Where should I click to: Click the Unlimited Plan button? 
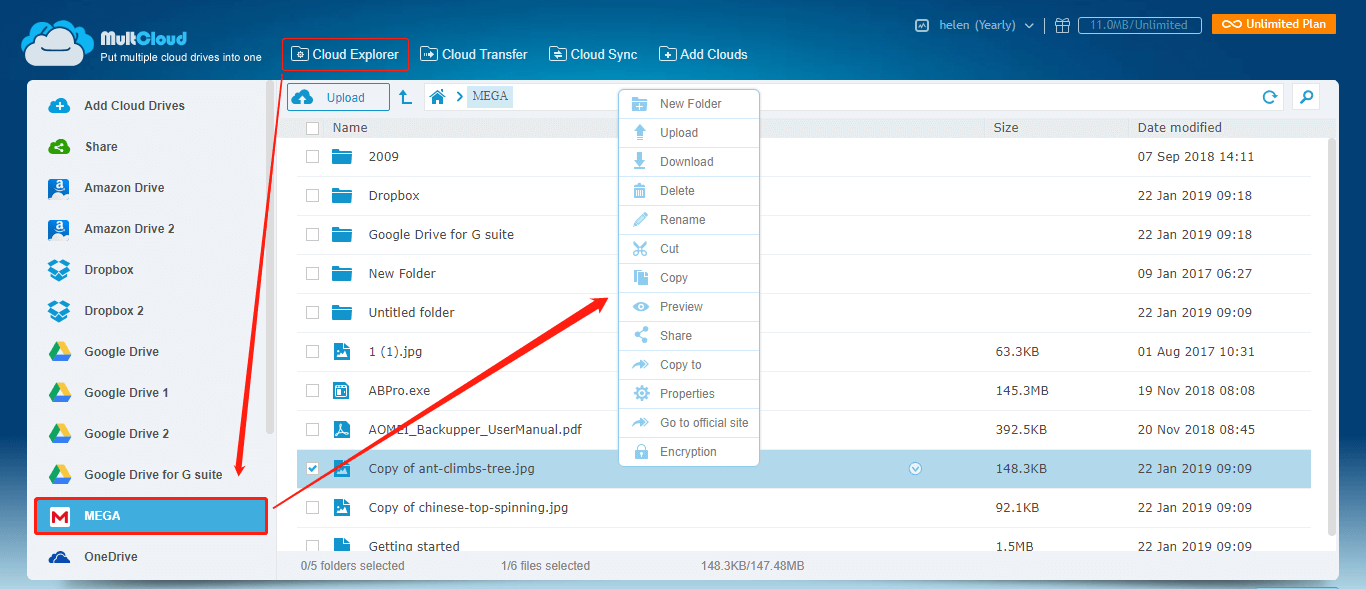pos(1273,23)
